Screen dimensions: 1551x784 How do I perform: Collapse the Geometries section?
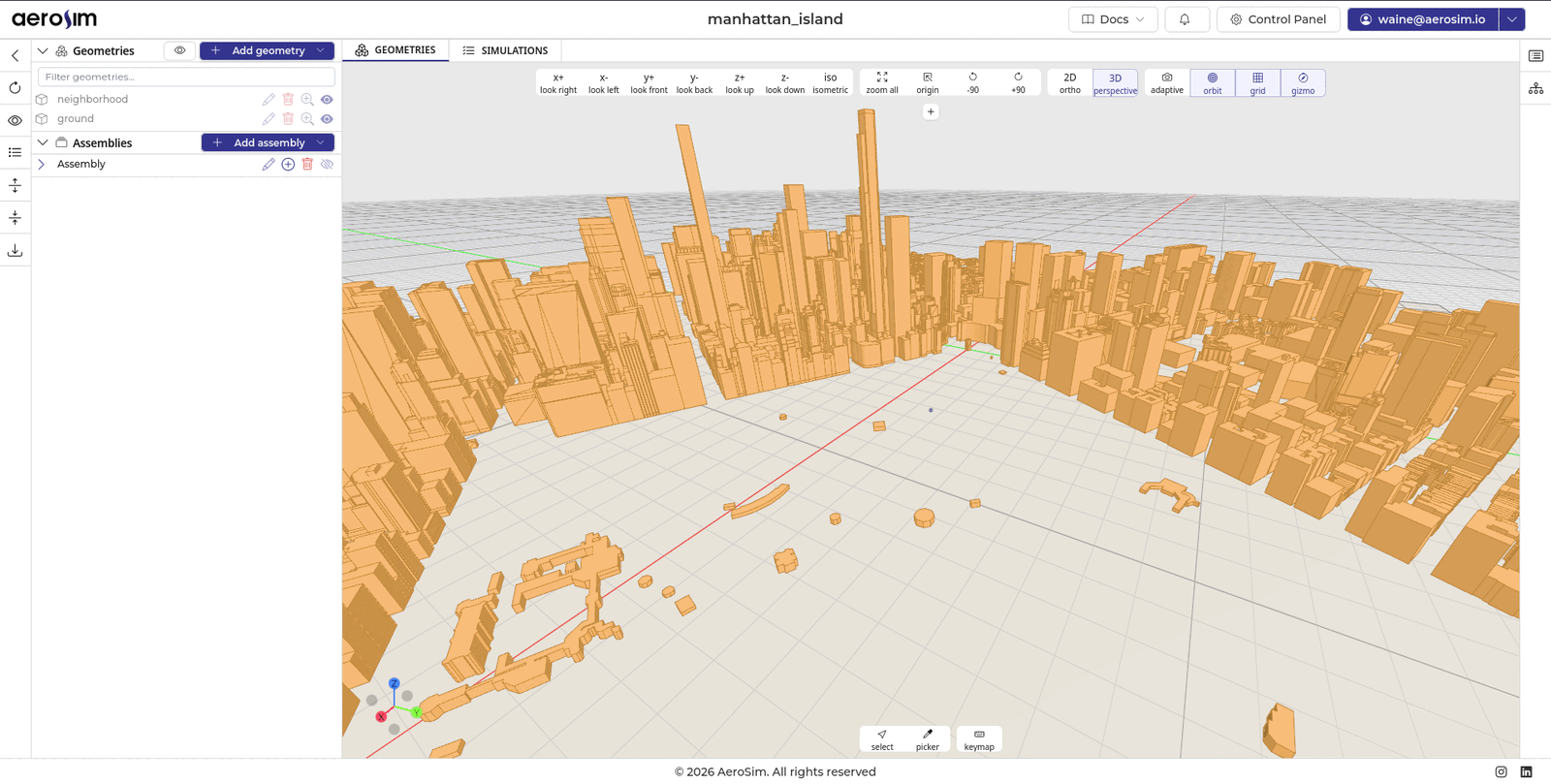(x=43, y=50)
